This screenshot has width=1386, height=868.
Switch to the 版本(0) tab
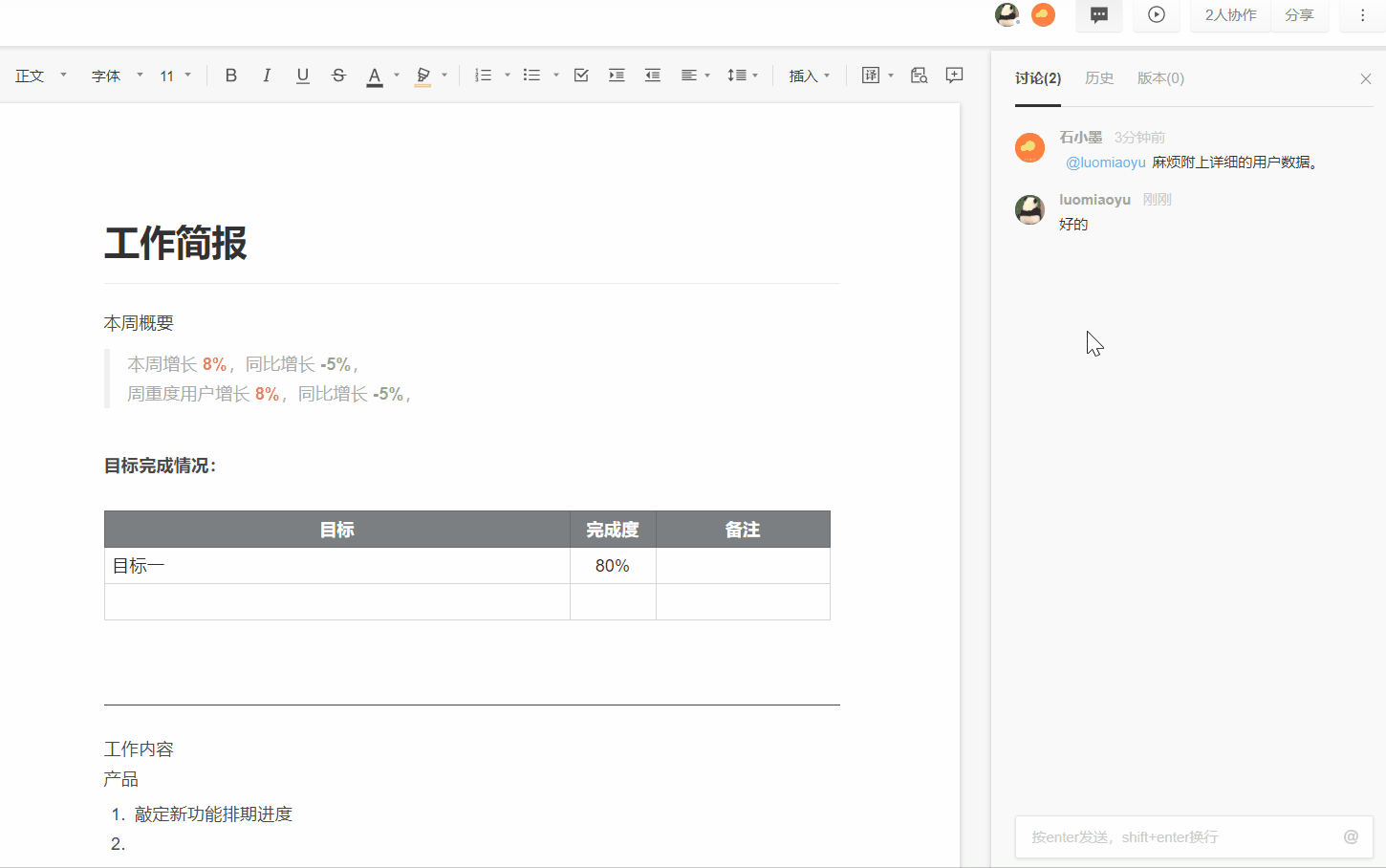point(1160,78)
